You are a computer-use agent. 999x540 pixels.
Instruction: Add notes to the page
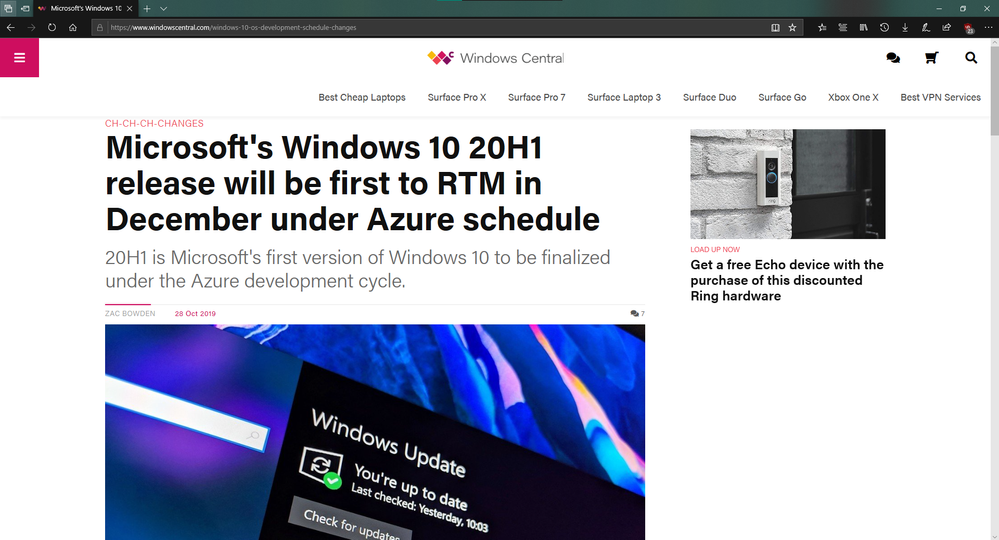click(926, 27)
